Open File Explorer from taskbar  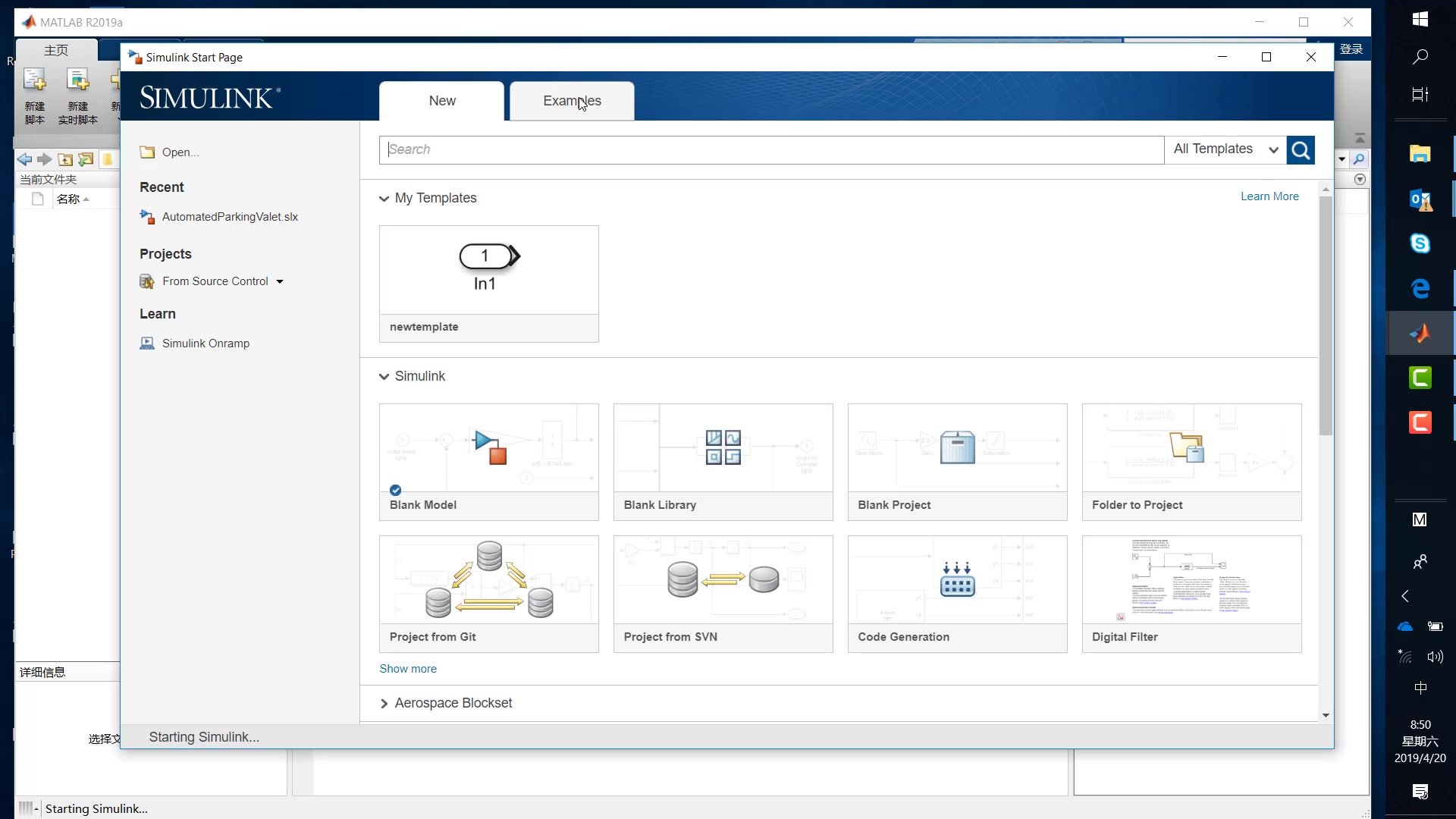tap(1420, 154)
